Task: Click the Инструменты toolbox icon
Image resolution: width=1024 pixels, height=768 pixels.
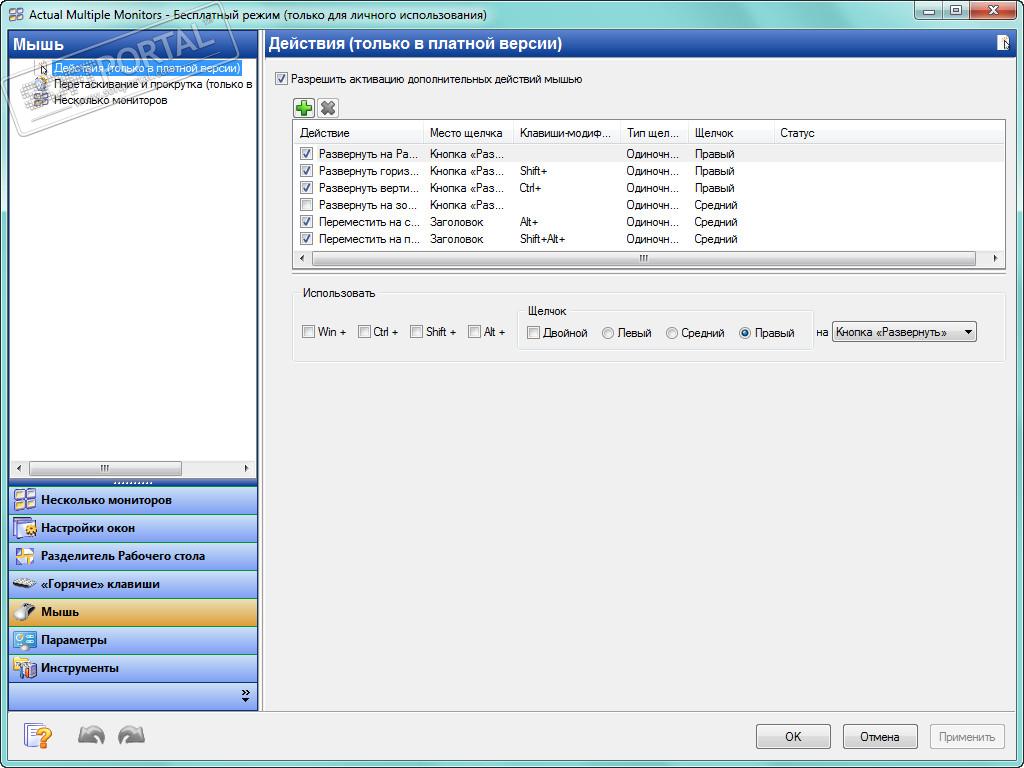Action: coord(25,668)
